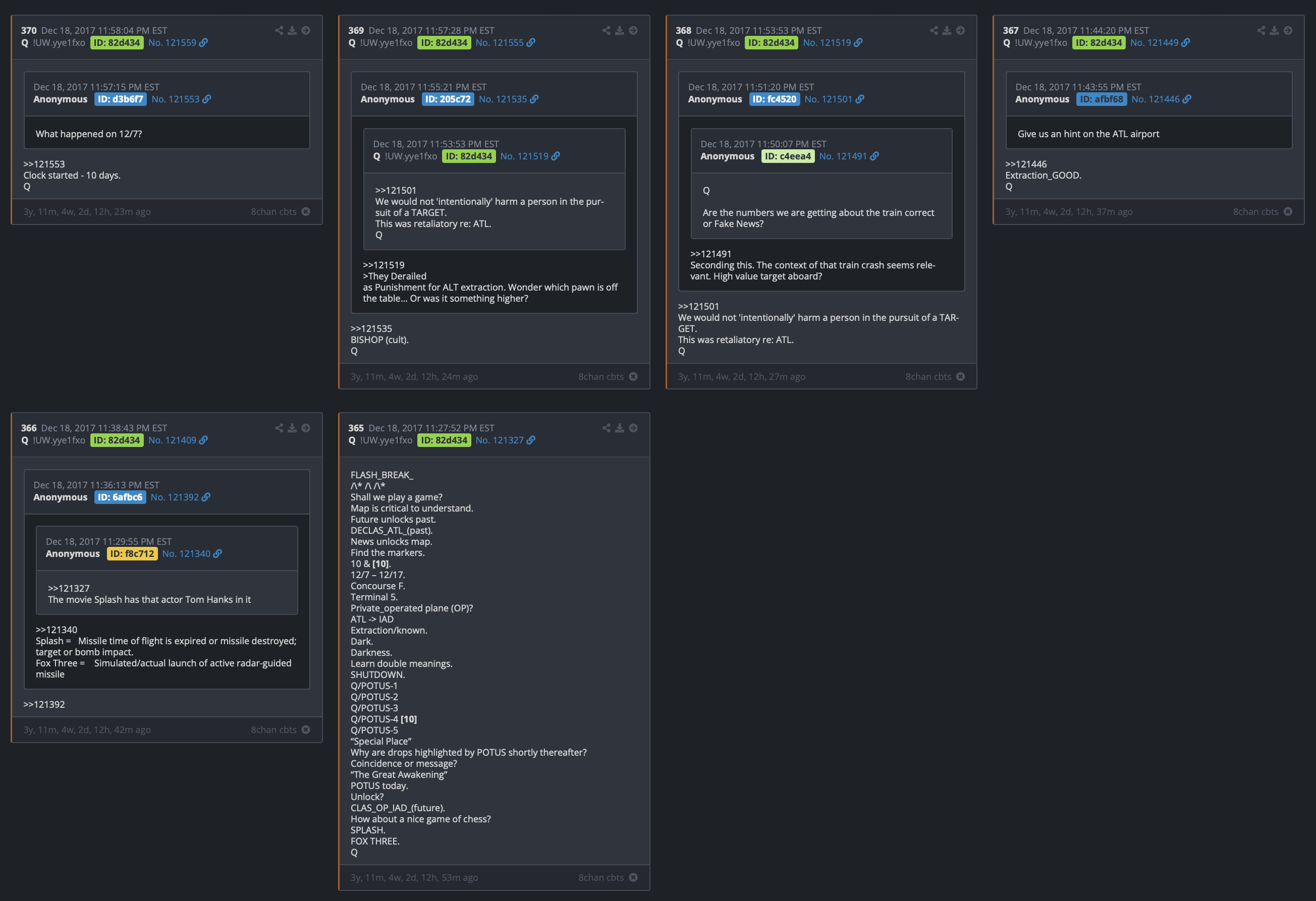Image resolution: width=1316 pixels, height=901 pixels.
Task: Click the "BISHOP (cult)." line
Action: coord(379,340)
